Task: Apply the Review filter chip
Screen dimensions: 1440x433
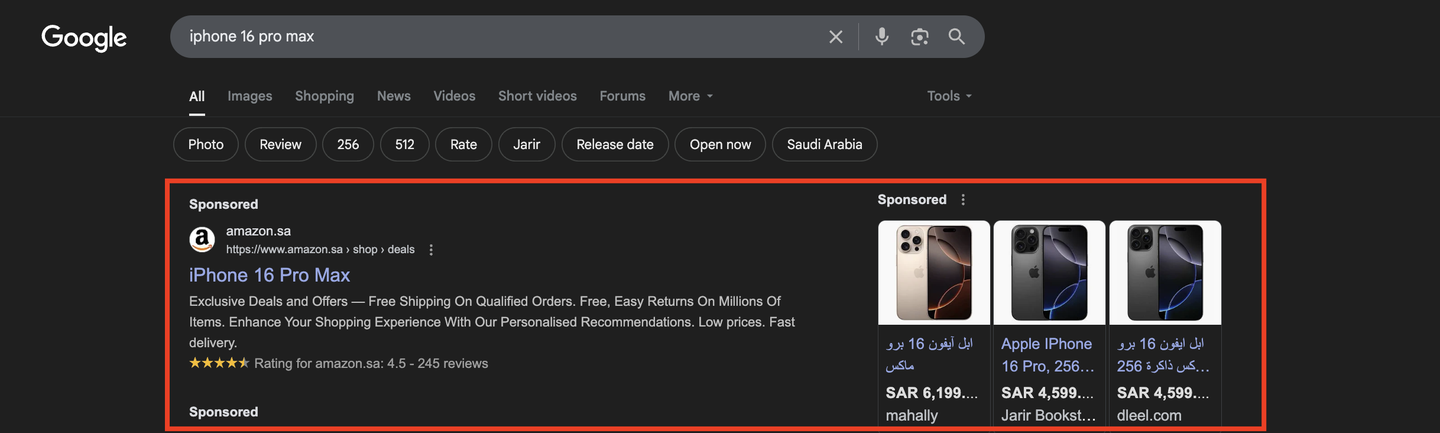Action: point(280,144)
